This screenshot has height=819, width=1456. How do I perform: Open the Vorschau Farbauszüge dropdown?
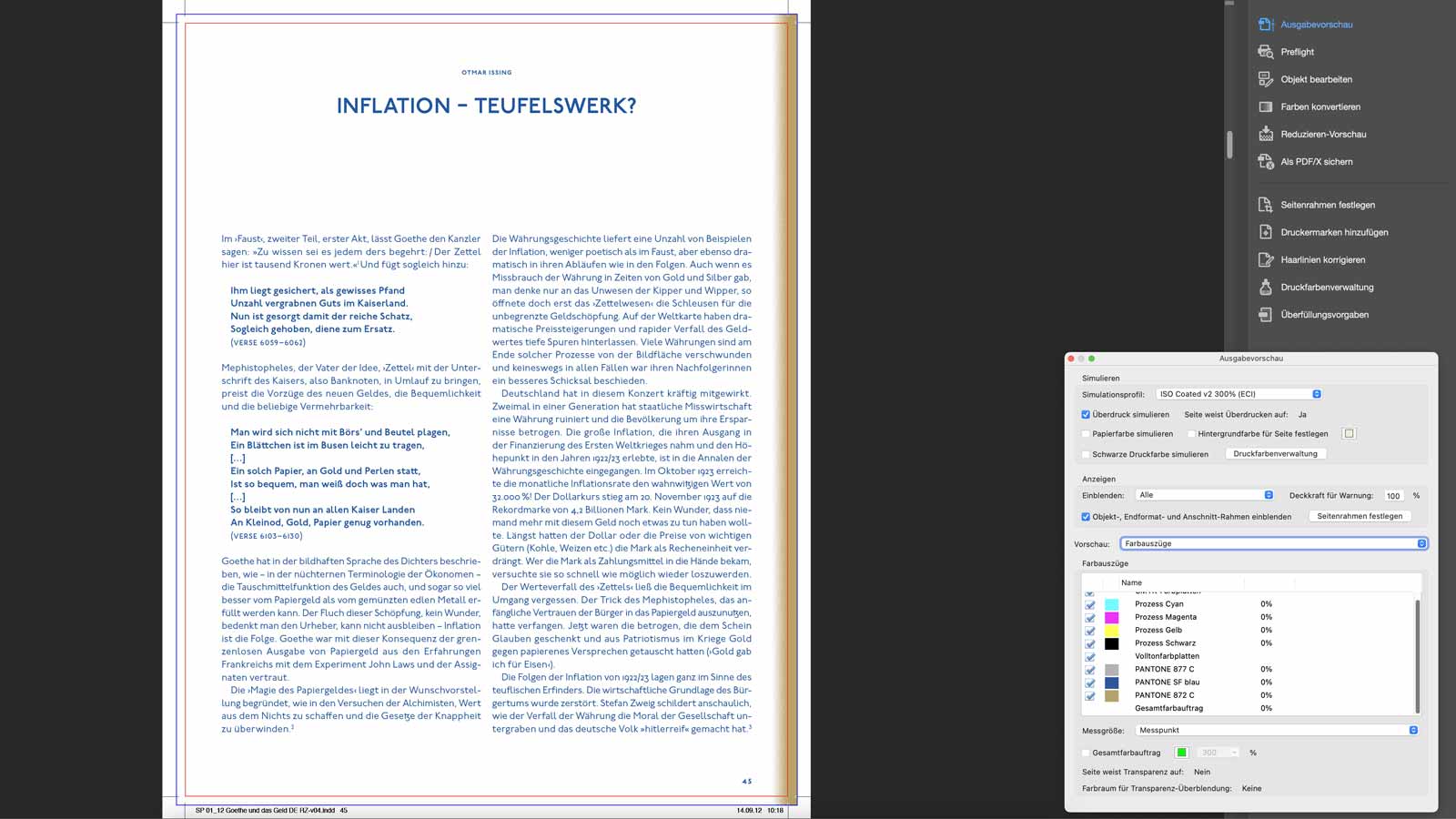(x=1274, y=543)
